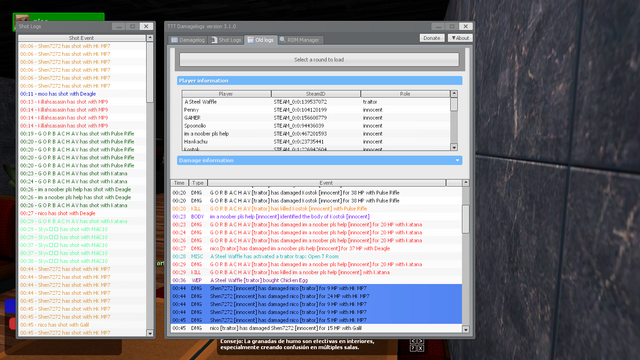This screenshot has width=640, height=360.
Task: Close the TTT Damagelogs window
Action: [466, 27]
